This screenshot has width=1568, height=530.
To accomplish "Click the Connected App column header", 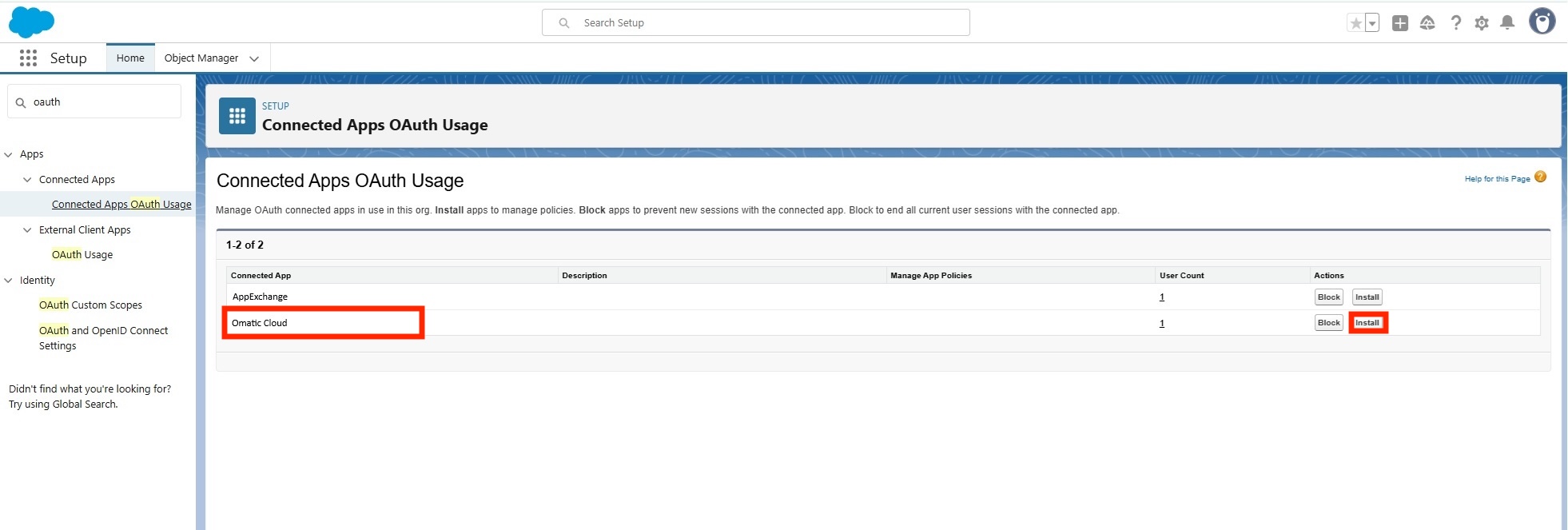I will click(261, 276).
